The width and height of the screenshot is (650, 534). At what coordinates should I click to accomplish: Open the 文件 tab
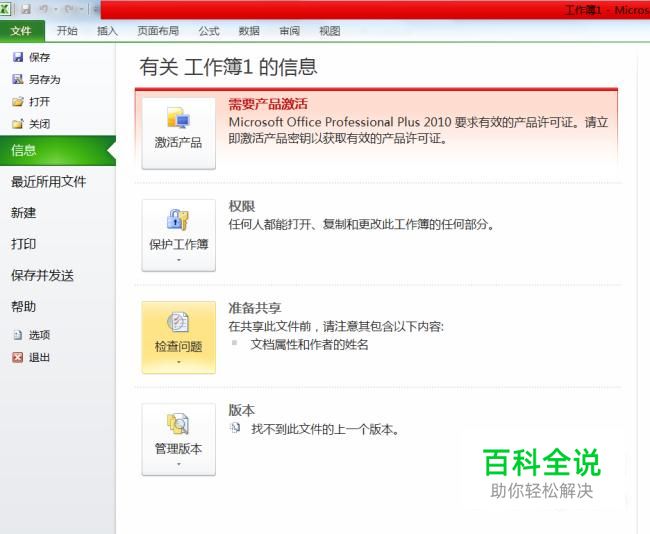pyautogui.click(x=22, y=31)
